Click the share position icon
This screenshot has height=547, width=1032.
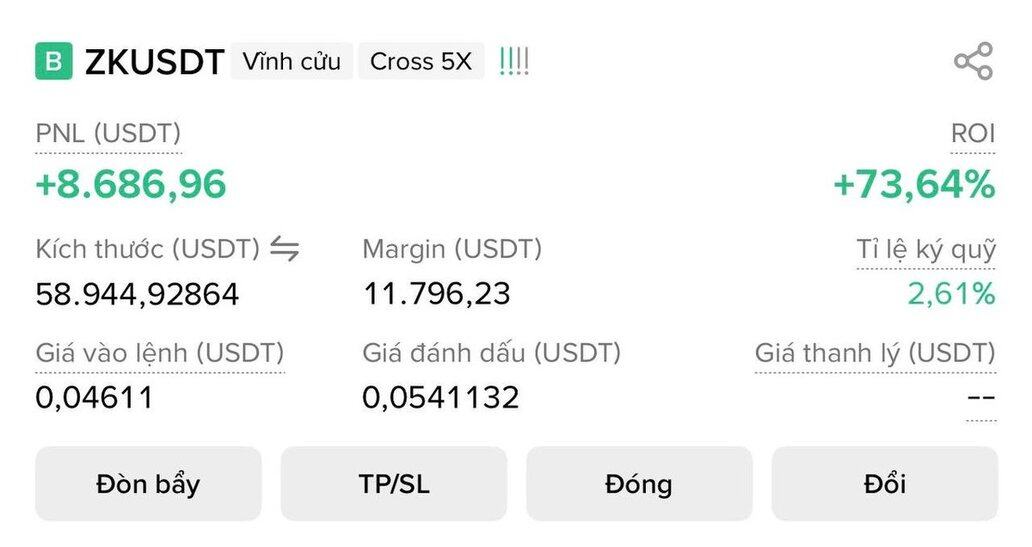tap(973, 62)
